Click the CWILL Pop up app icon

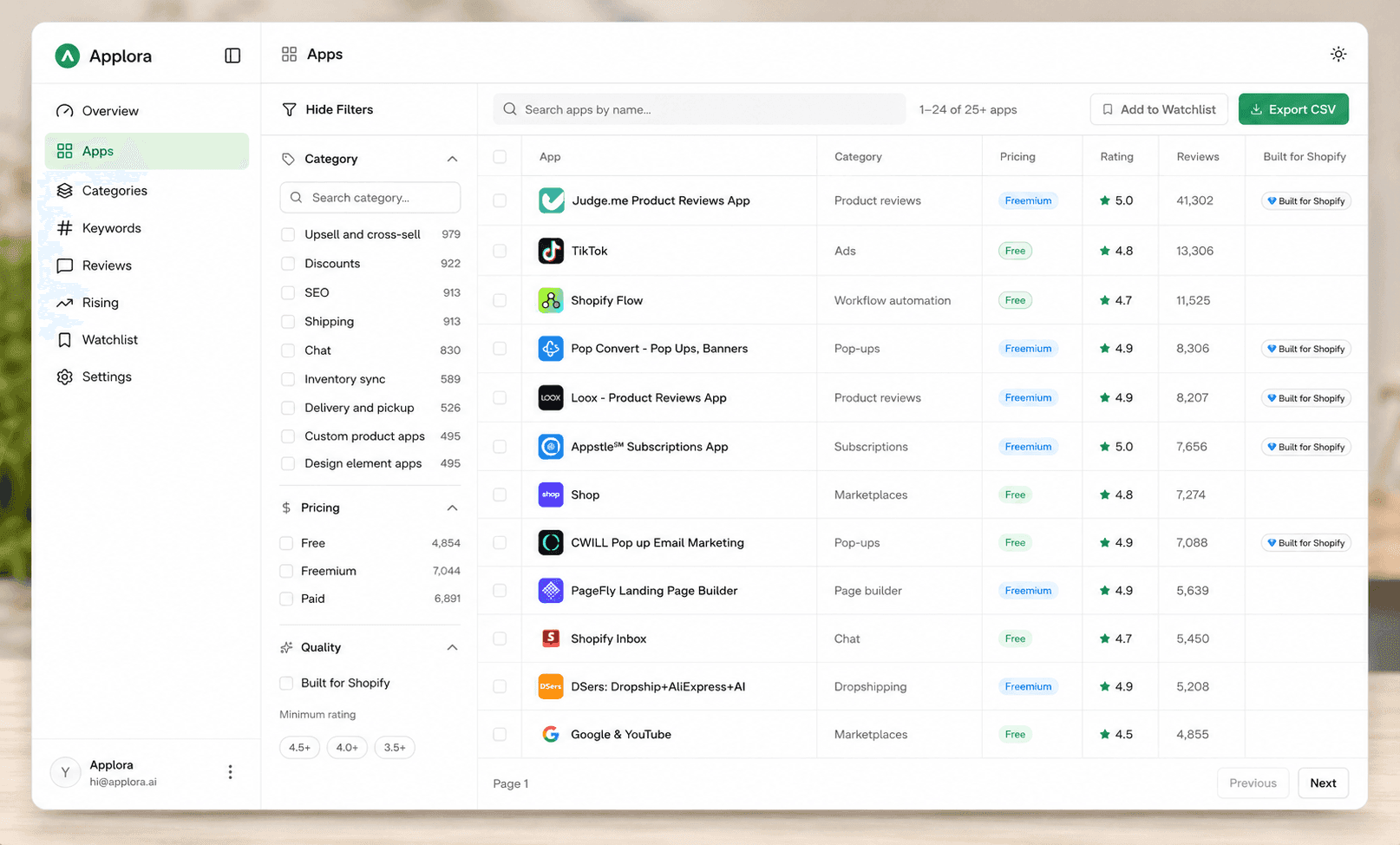[x=551, y=542]
